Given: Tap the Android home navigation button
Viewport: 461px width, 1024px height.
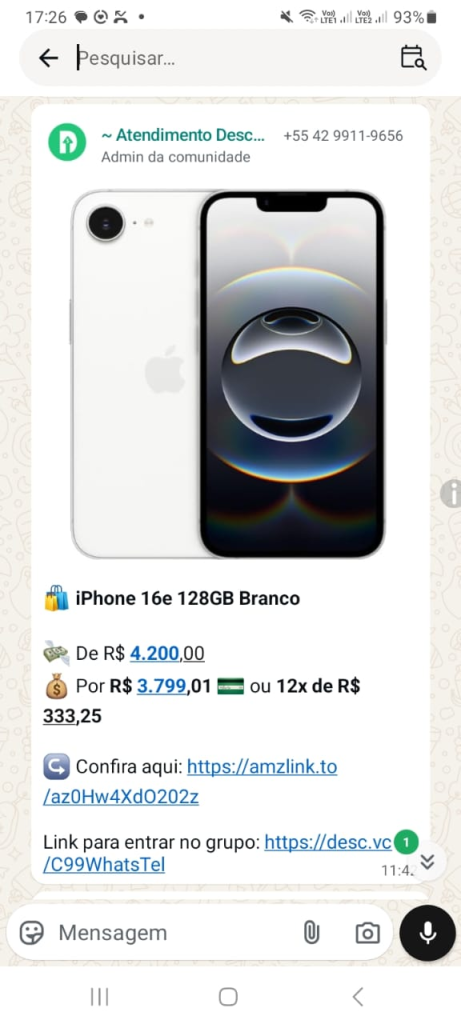Looking at the screenshot, I should (x=228, y=997).
